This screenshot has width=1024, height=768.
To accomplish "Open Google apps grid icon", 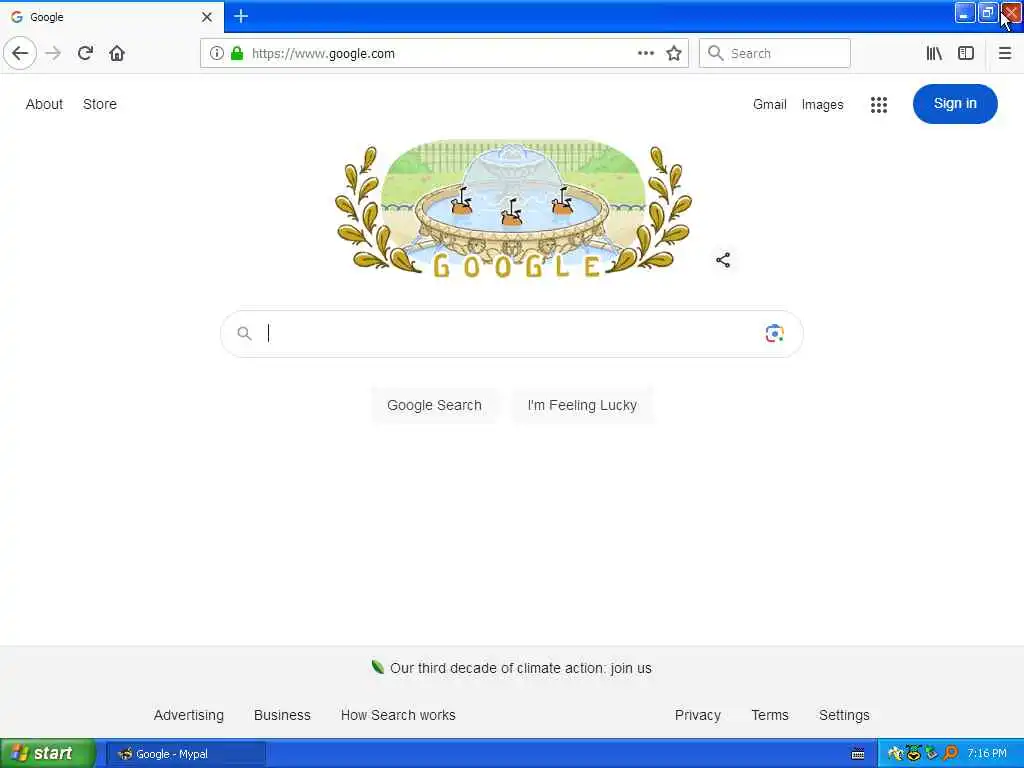I will (x=879, y=104).
